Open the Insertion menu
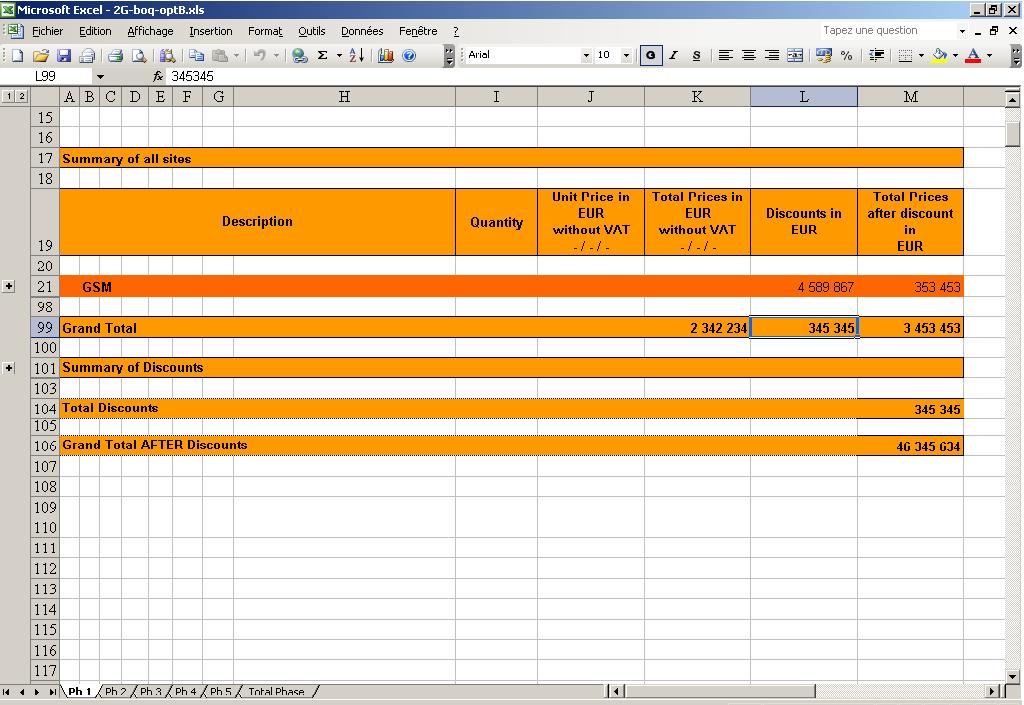Viewport: 1024px width, 705px height. pyautogui.click(x=210, y=32)
